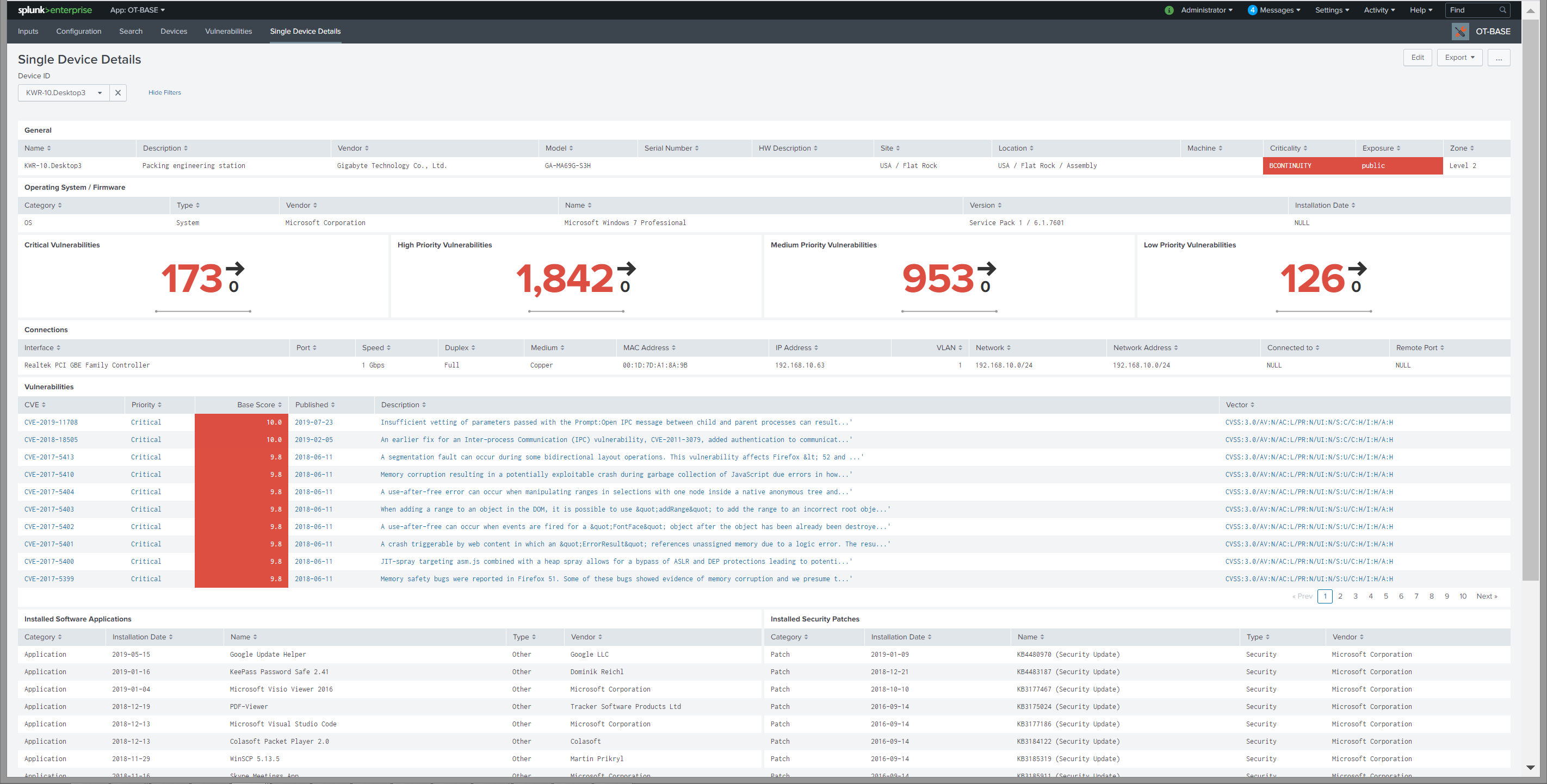Image resolution: width=1547 pixels, height=784 pixels.
Task: Click Next » in vulnerabilities pagination
Action: pos(1486,596)
